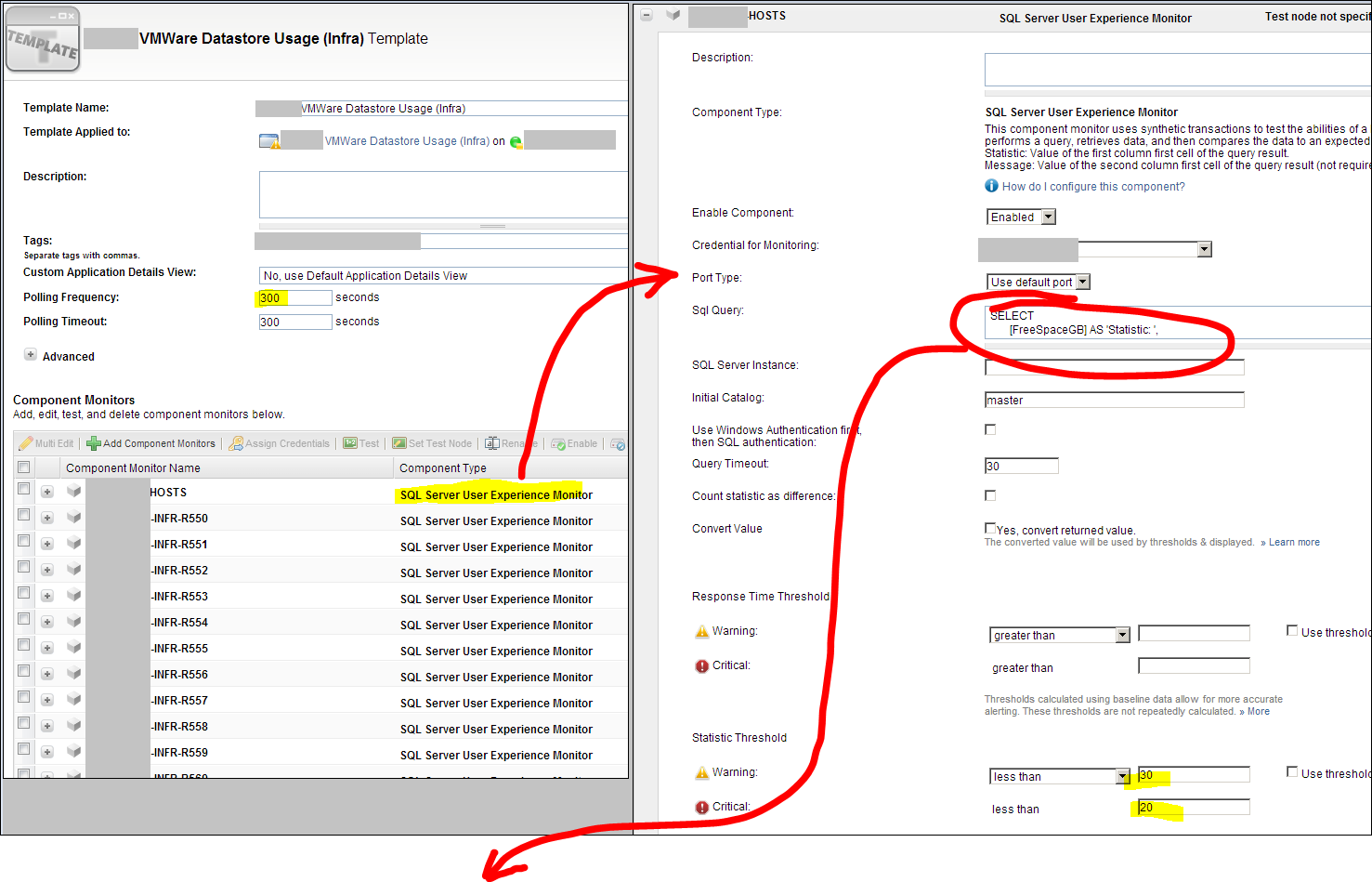The height and width of the screenshot is (882, 1372).
Task: Toggle Statistic Threshold Use thresholds checkbox
Action: point(1292,771)
